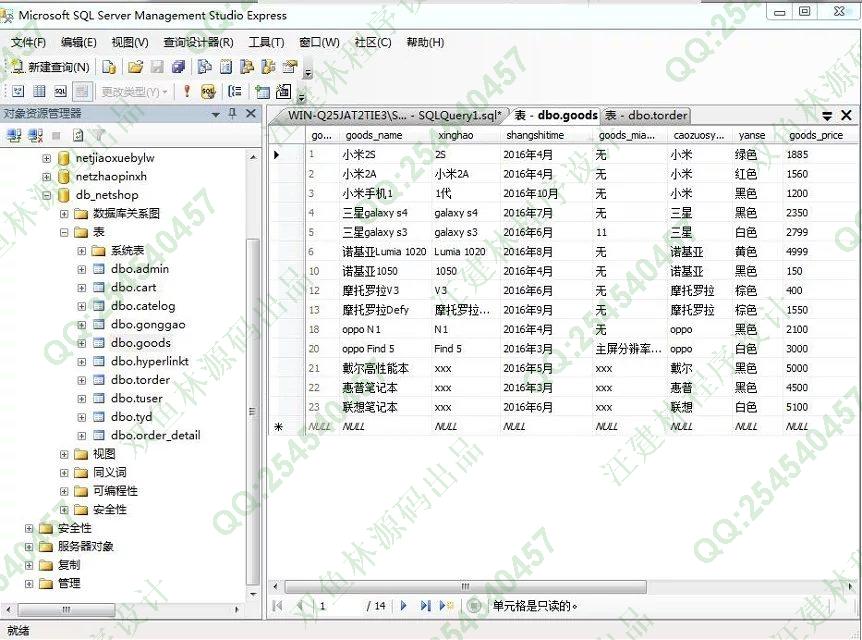This screenshot has height=640, width=862.
Task: Click the cell 诺基亚Lumia 1020 in goods_name
Action: tap(384, 252)
